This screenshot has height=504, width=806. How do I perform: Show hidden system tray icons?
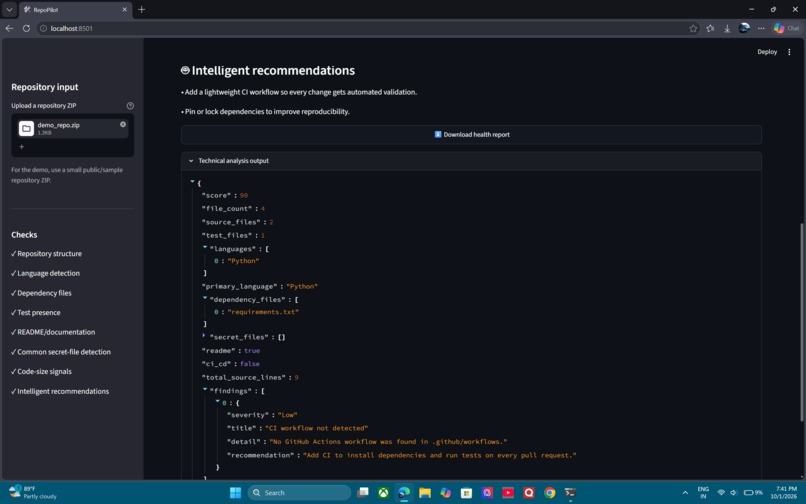click(685, 493)
